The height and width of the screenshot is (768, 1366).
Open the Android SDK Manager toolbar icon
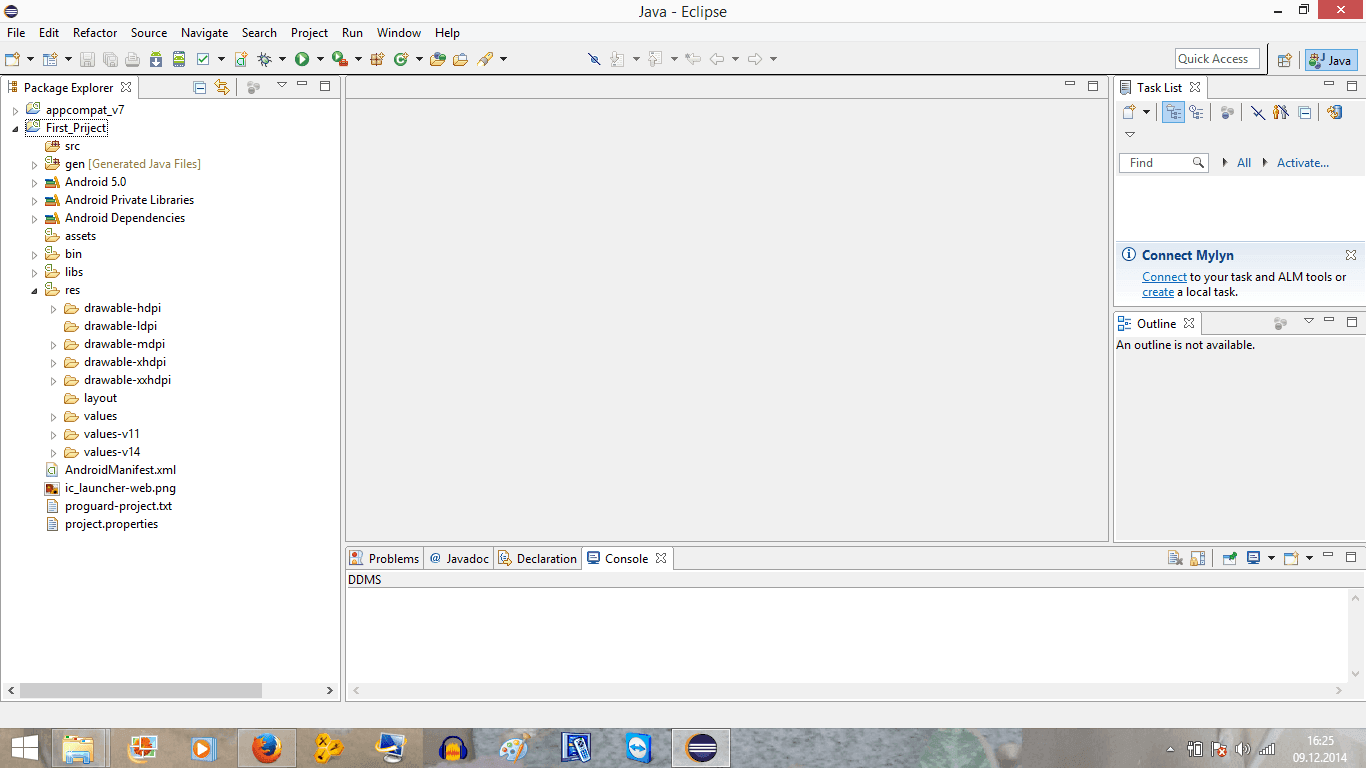[x=156, y=59]
